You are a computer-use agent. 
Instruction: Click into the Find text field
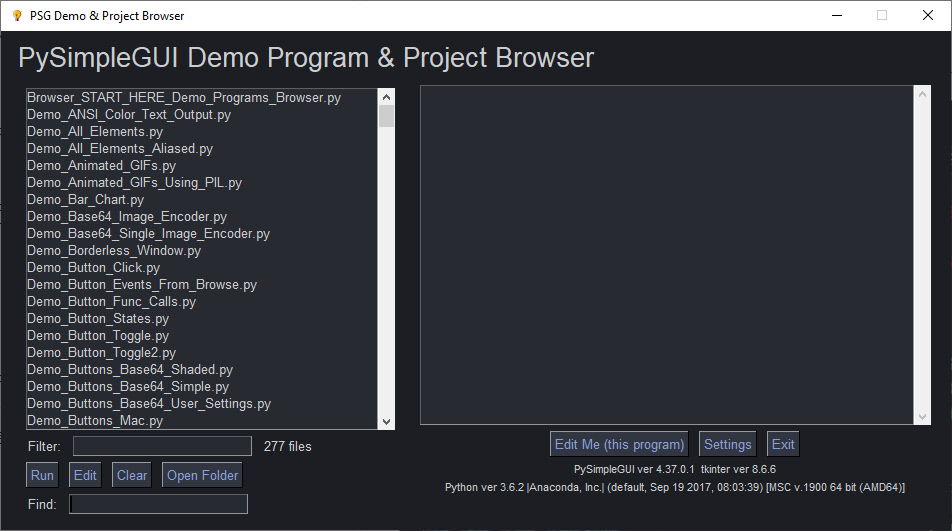[x=158, y=504]
